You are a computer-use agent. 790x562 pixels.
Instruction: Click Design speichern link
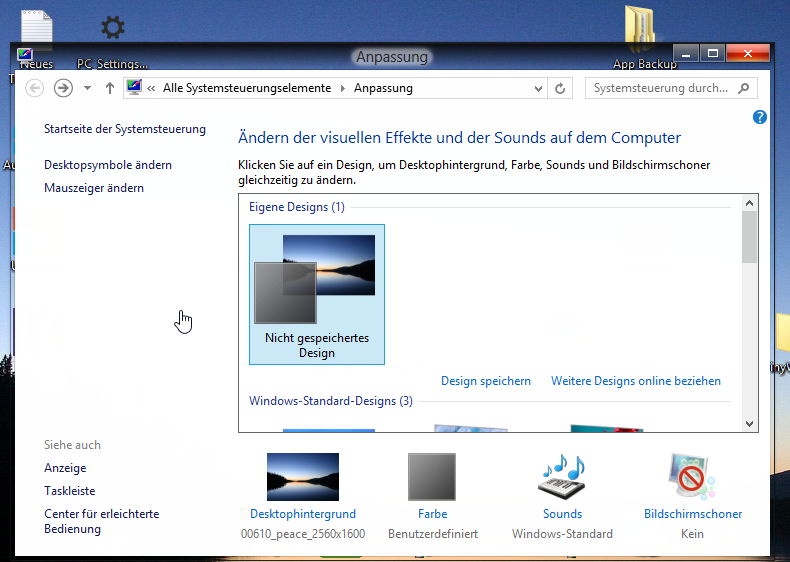click(x=486, y=381)
